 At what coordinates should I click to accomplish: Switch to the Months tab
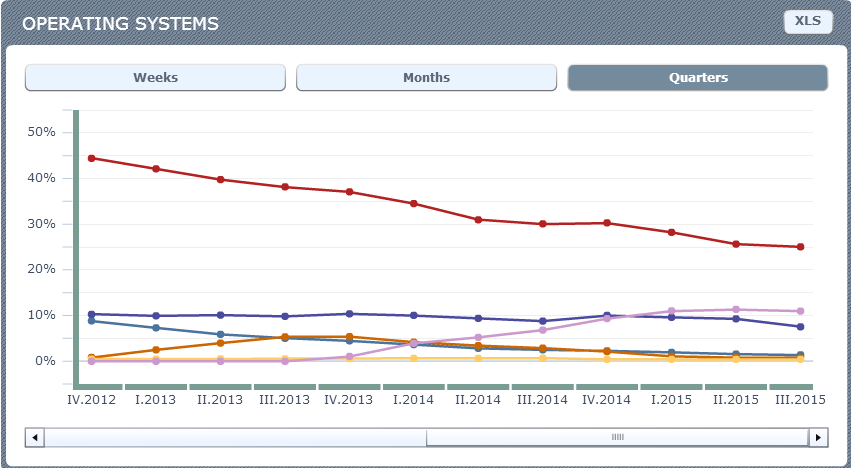(426, 78)
